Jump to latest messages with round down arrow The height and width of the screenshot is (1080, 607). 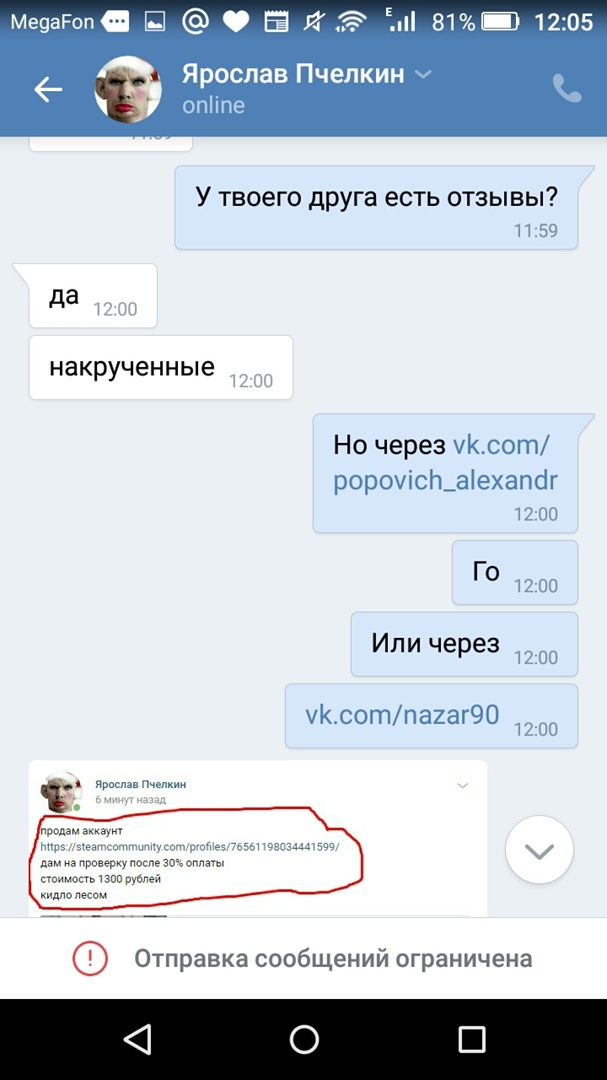point(539,850)
